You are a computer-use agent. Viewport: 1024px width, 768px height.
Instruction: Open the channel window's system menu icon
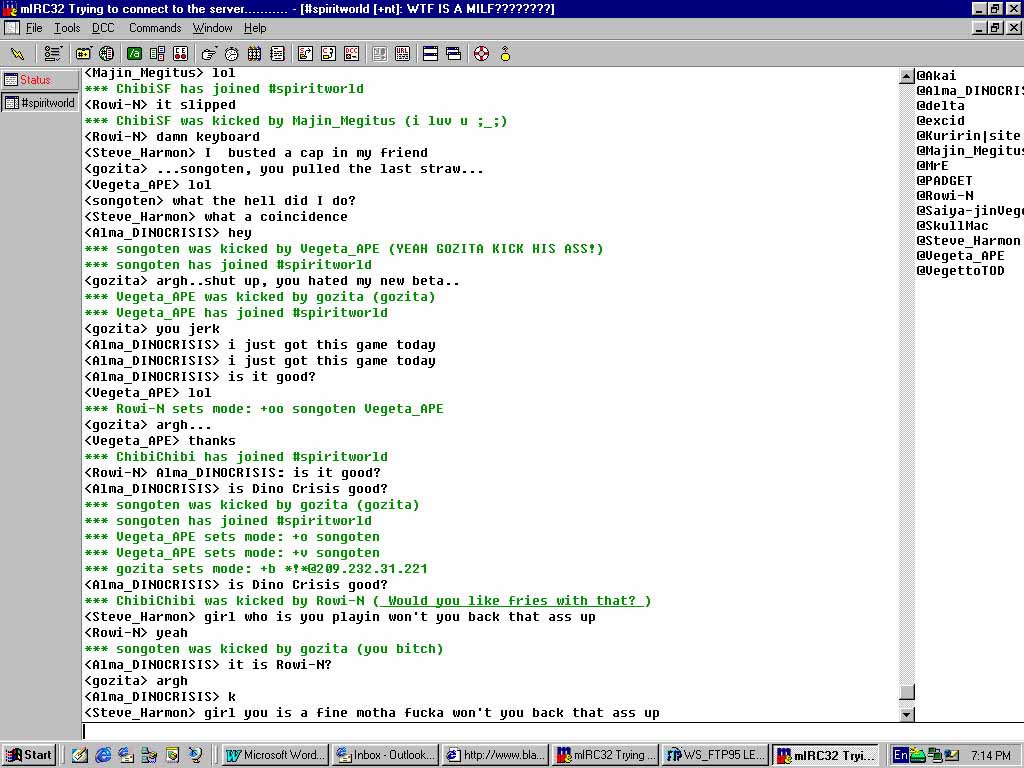(11, 28)
